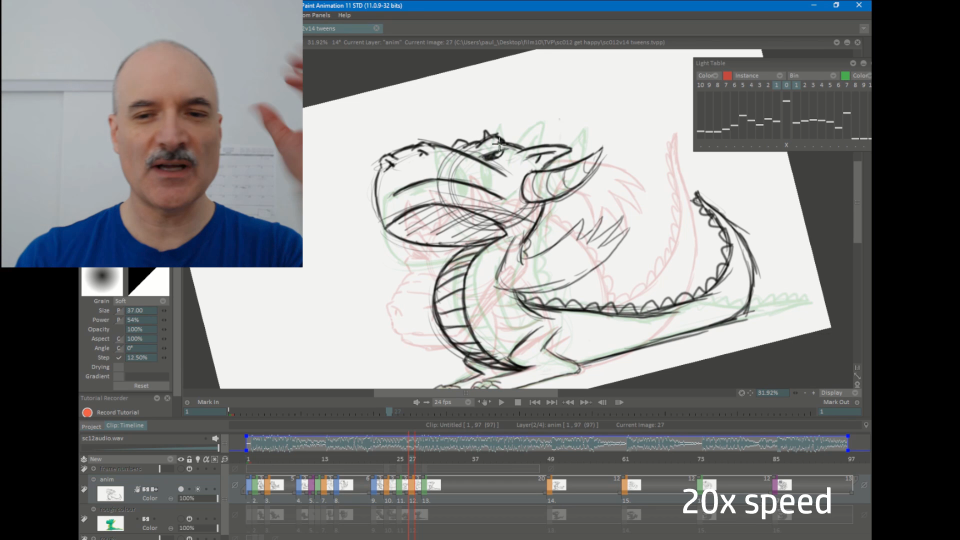Toggle light table star on anim layer
Image resolution: width=960 pixels, height=540 pixels.
click(x=197, y=489)
